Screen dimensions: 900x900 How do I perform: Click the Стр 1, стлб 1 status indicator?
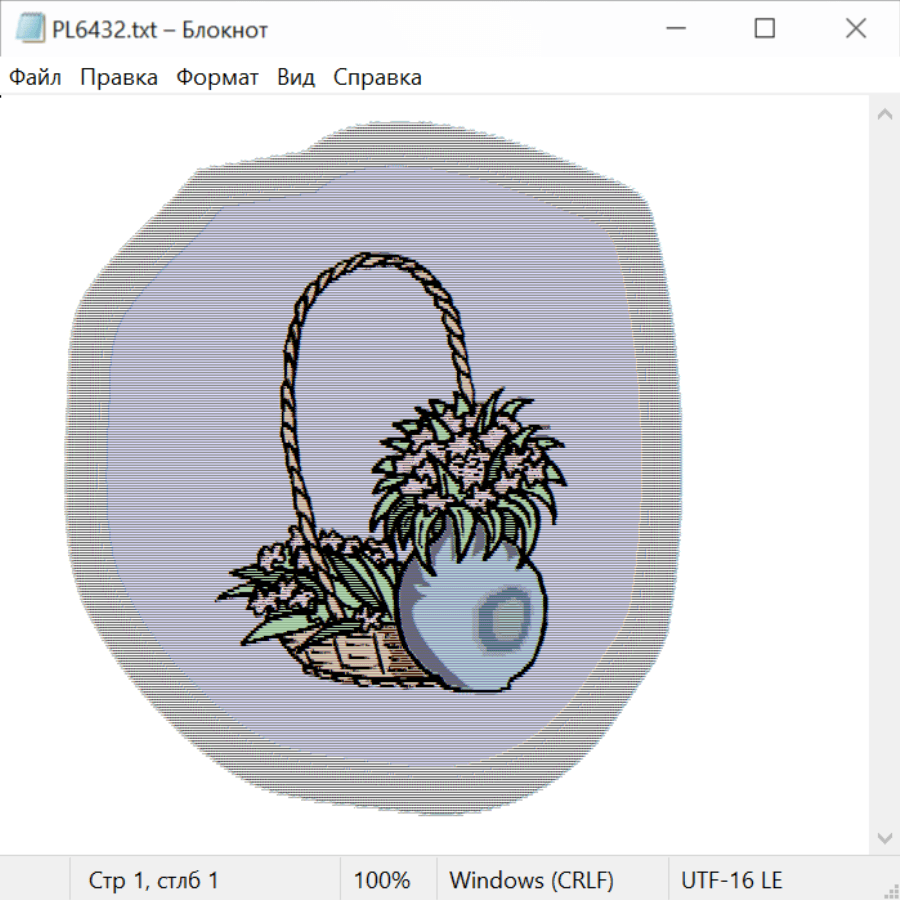154,880
